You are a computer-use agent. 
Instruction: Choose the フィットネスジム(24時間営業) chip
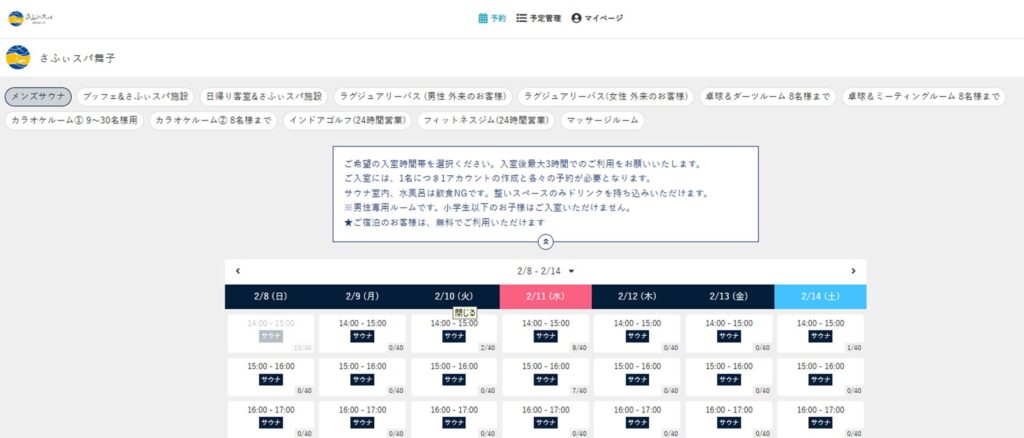click(x=485, y=121)
